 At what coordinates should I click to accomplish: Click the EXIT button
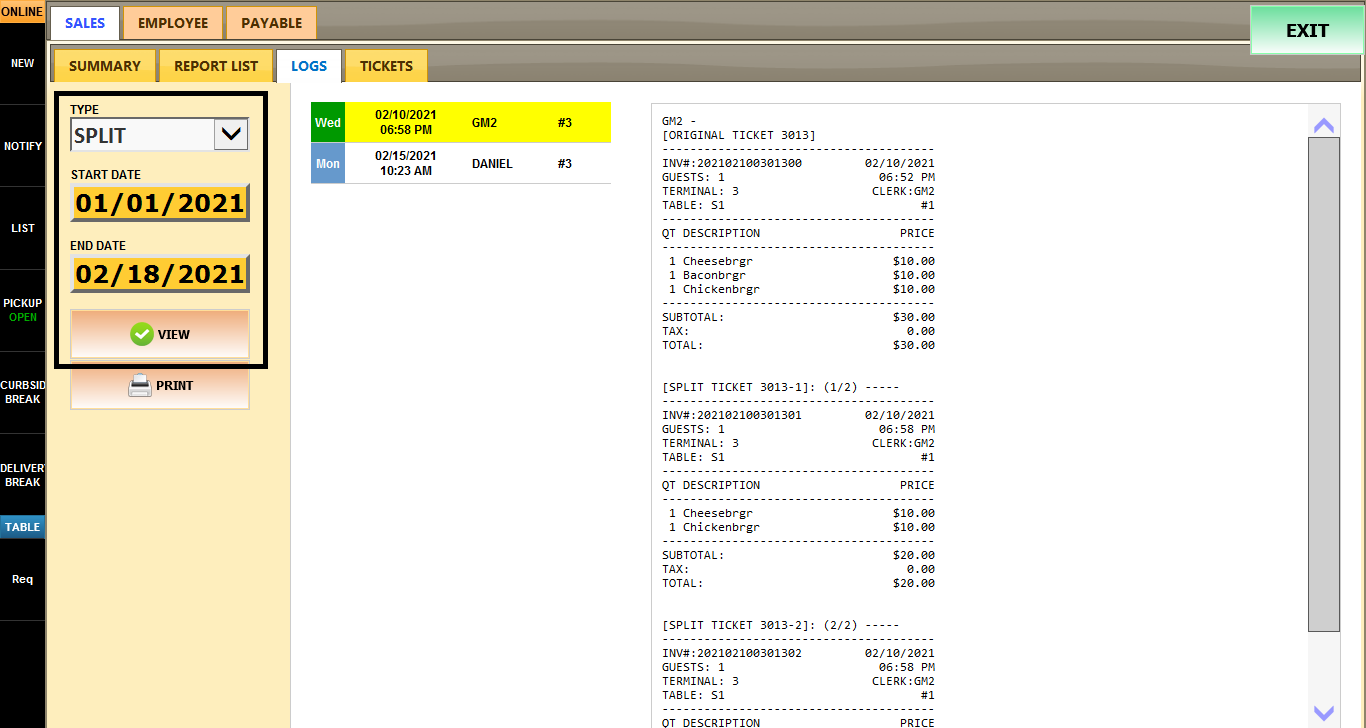coord(1307,30)
